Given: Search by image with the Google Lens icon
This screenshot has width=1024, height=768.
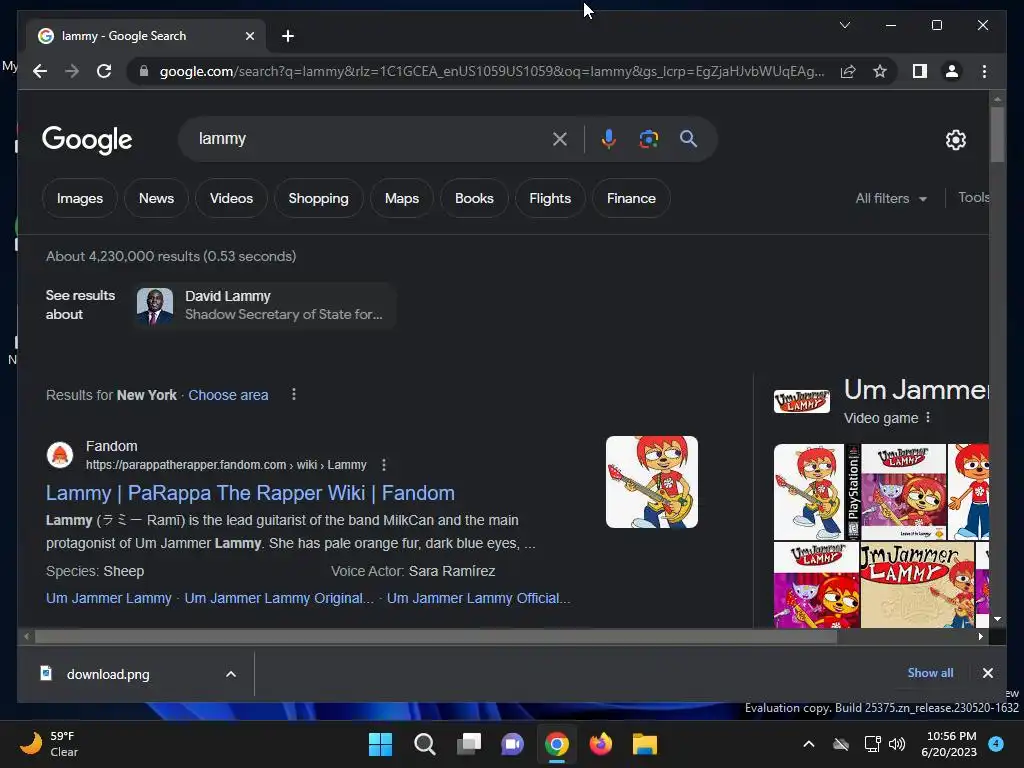Looking at the screenshot, I should coord(648,138).
